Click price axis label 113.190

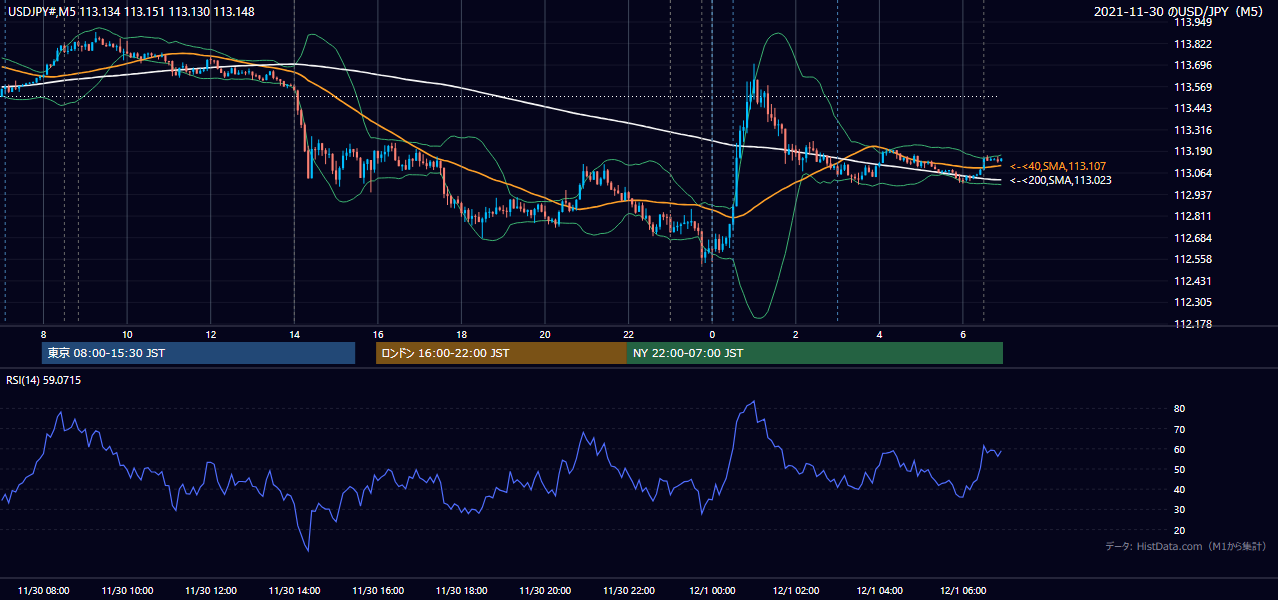[x=1194, y=151]
